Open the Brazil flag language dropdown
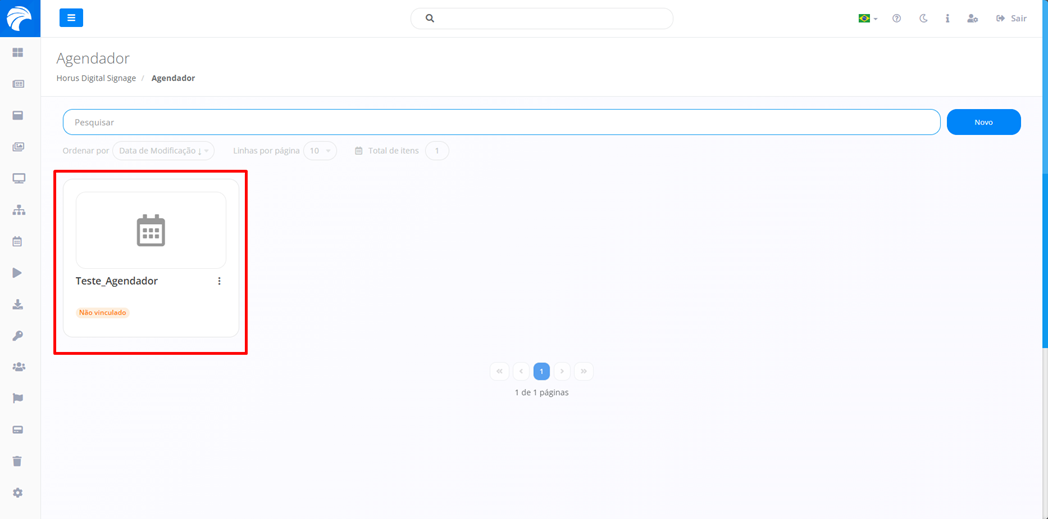1048x519 pixels. coord(867,18)
